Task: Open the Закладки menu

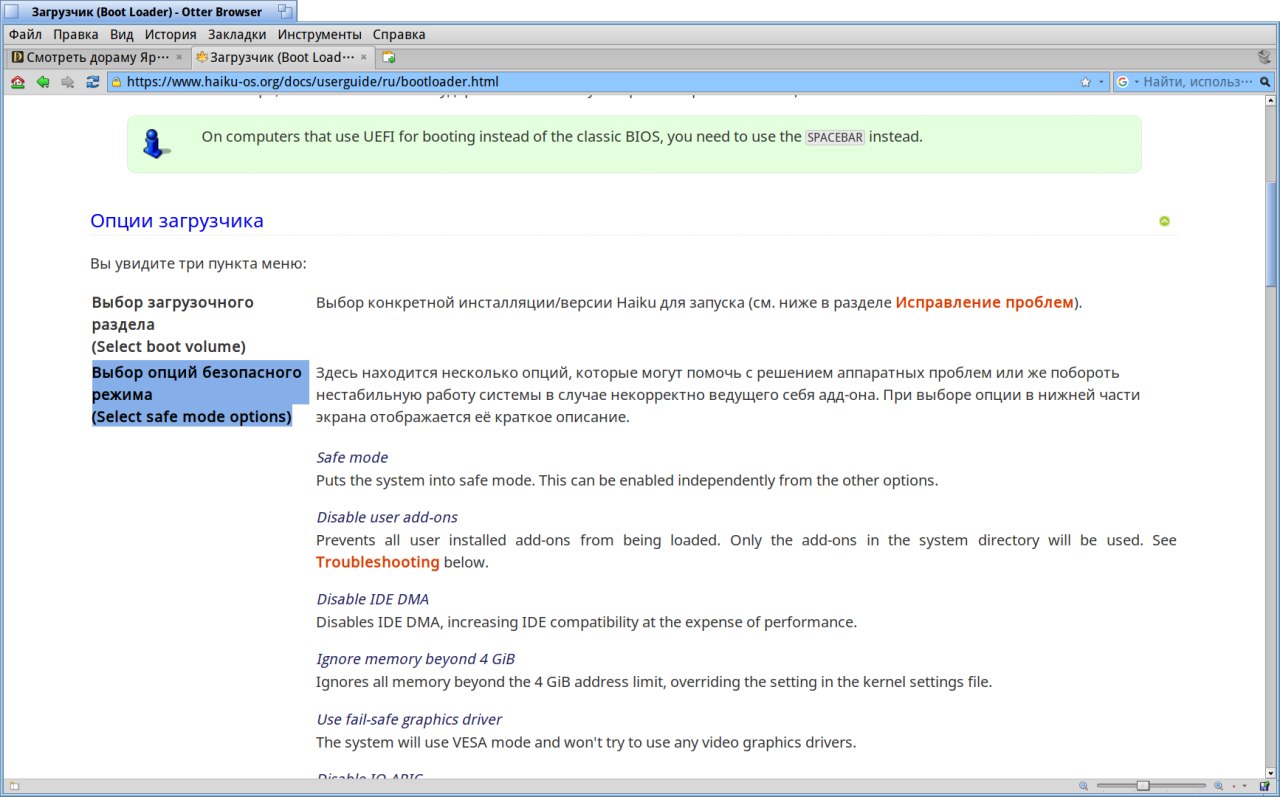Action: (x=237, y=34)
